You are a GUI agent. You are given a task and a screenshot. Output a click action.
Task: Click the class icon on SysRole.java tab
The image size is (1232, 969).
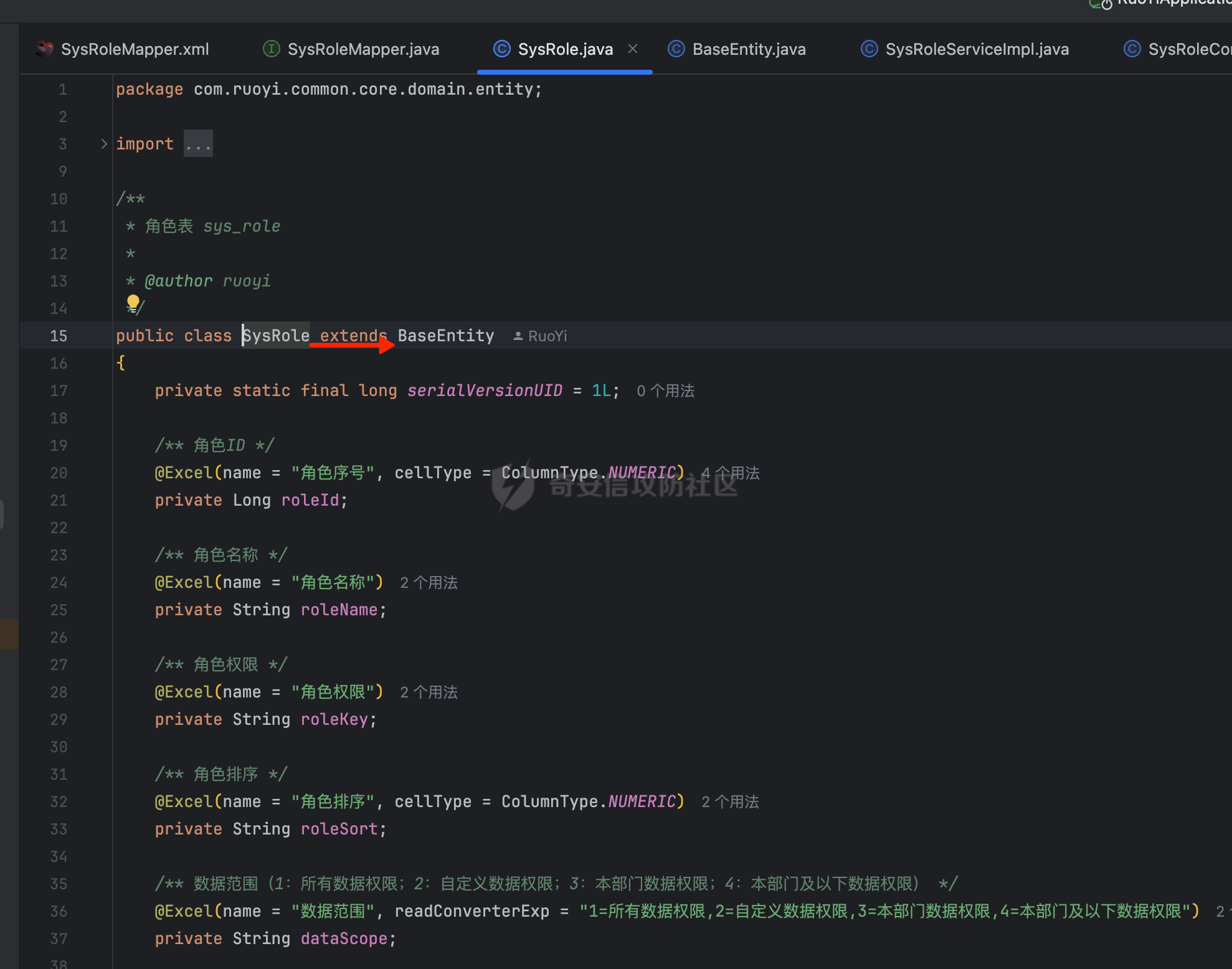502,49
